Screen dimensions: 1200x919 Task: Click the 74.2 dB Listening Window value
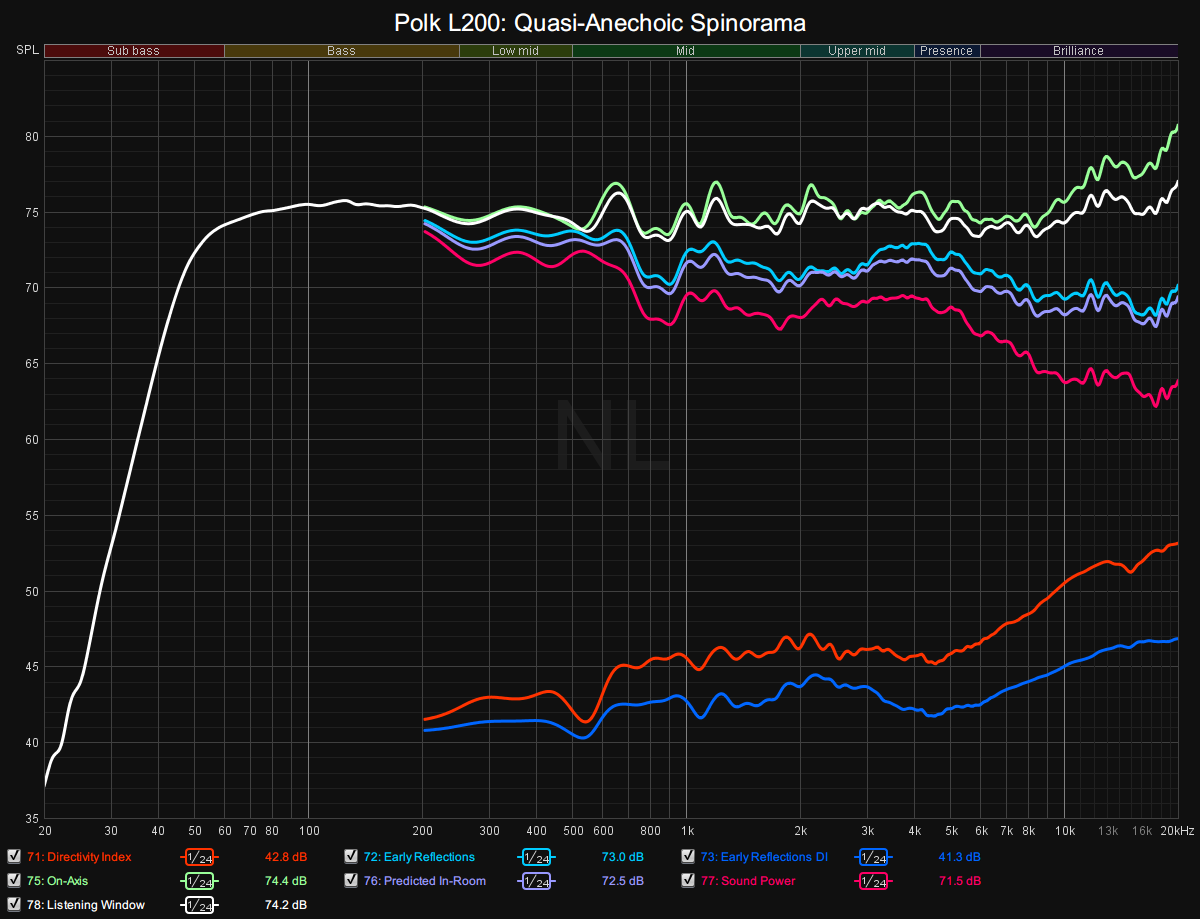pyautogui.click(x=286, y=905)
